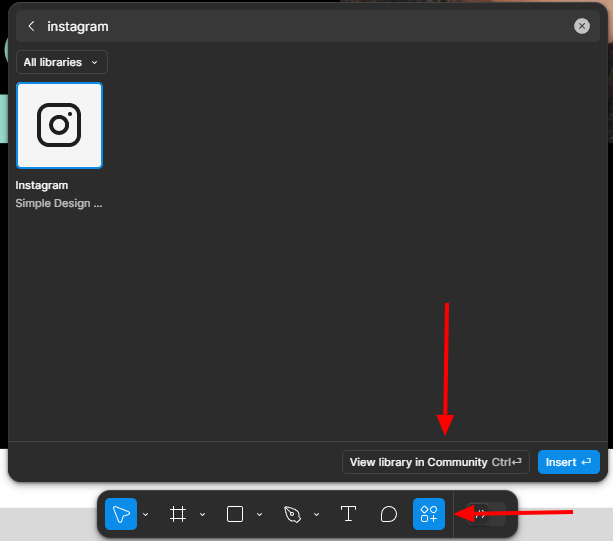
Task: Expand the Move tool options chevron
Action: coord(145,514)
